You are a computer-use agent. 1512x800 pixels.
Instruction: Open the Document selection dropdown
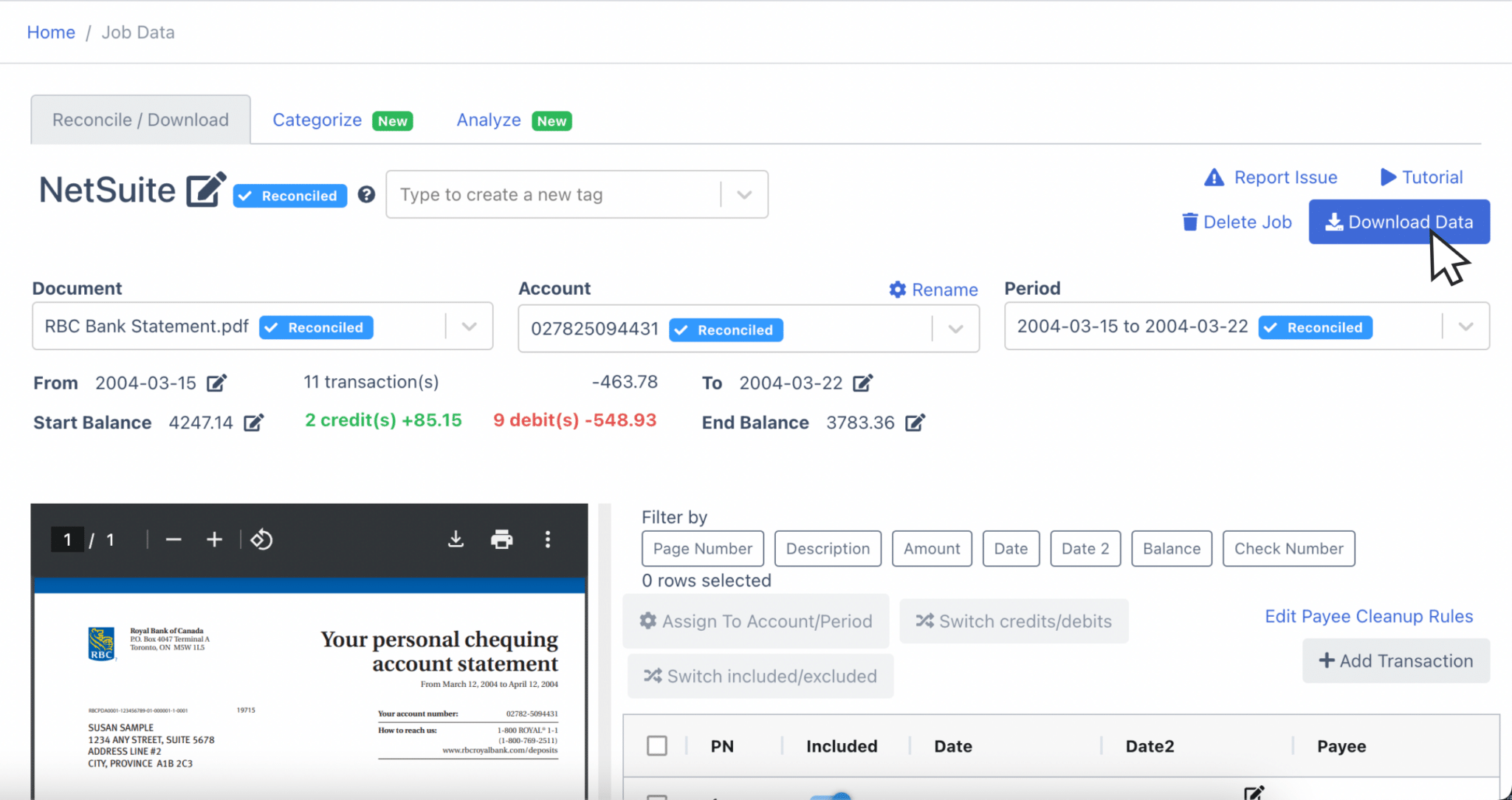pyautogui.click(x=469, y=326)
